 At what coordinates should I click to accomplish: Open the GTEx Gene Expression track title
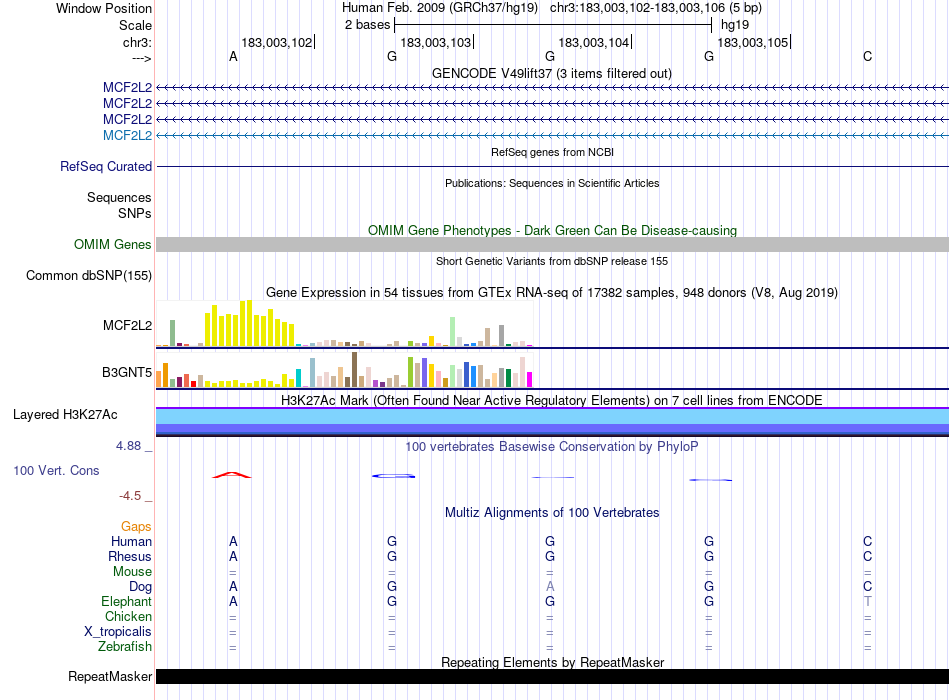tap(552, 293)
